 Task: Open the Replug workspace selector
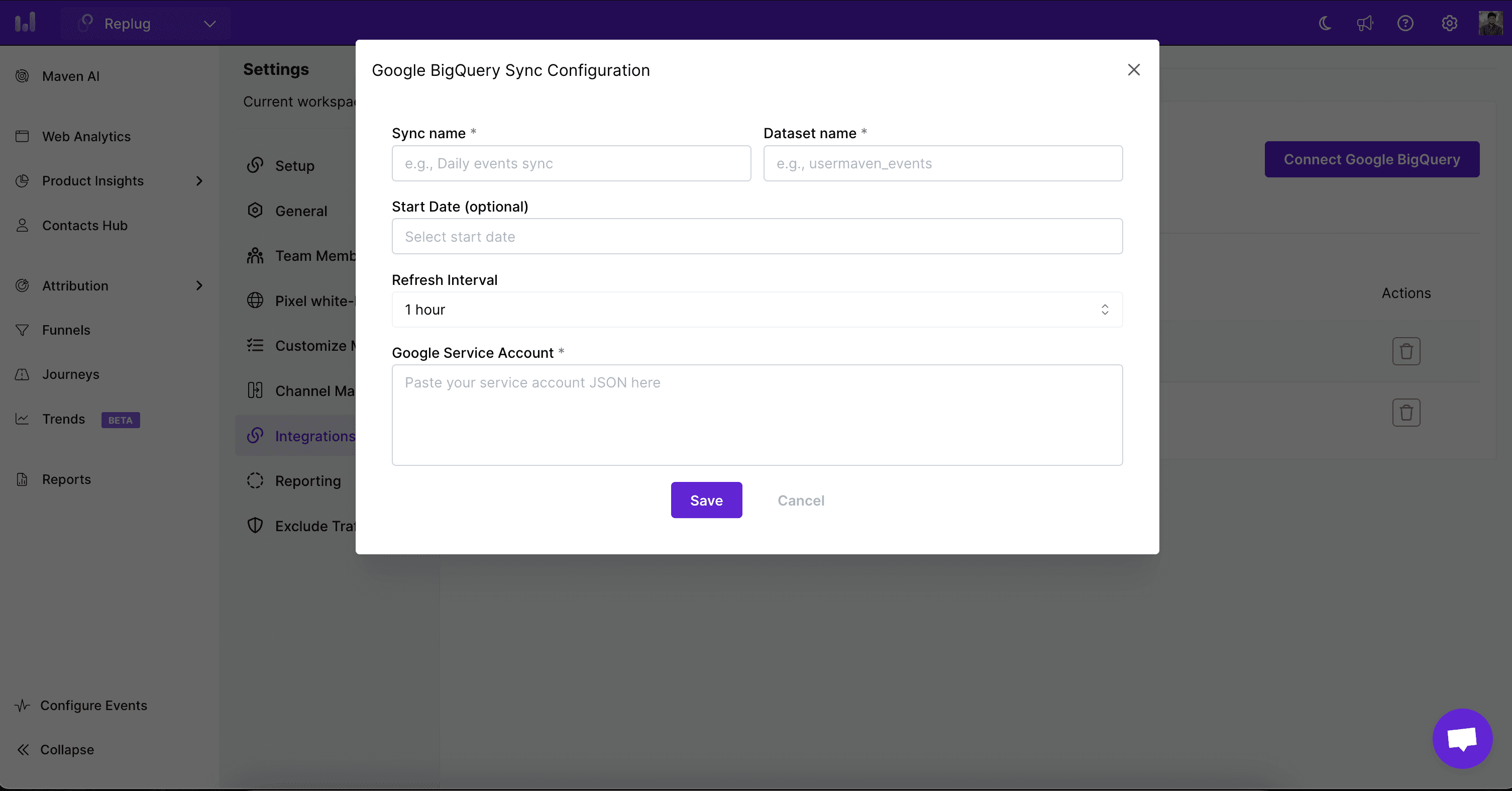pos(146,24)
